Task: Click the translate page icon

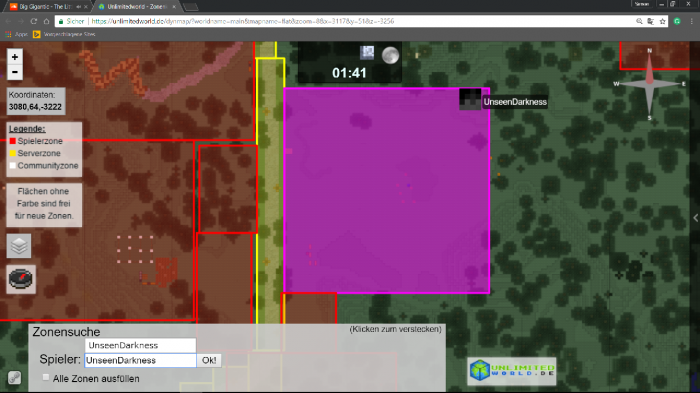Action: (x=651, y=21)
